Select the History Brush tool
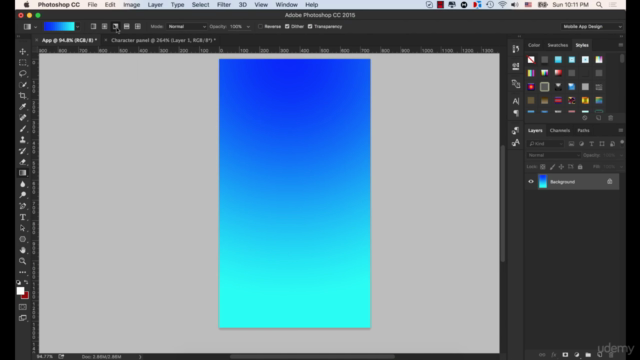The height and width of the screenshot is (360, 640). coord(22,151)
